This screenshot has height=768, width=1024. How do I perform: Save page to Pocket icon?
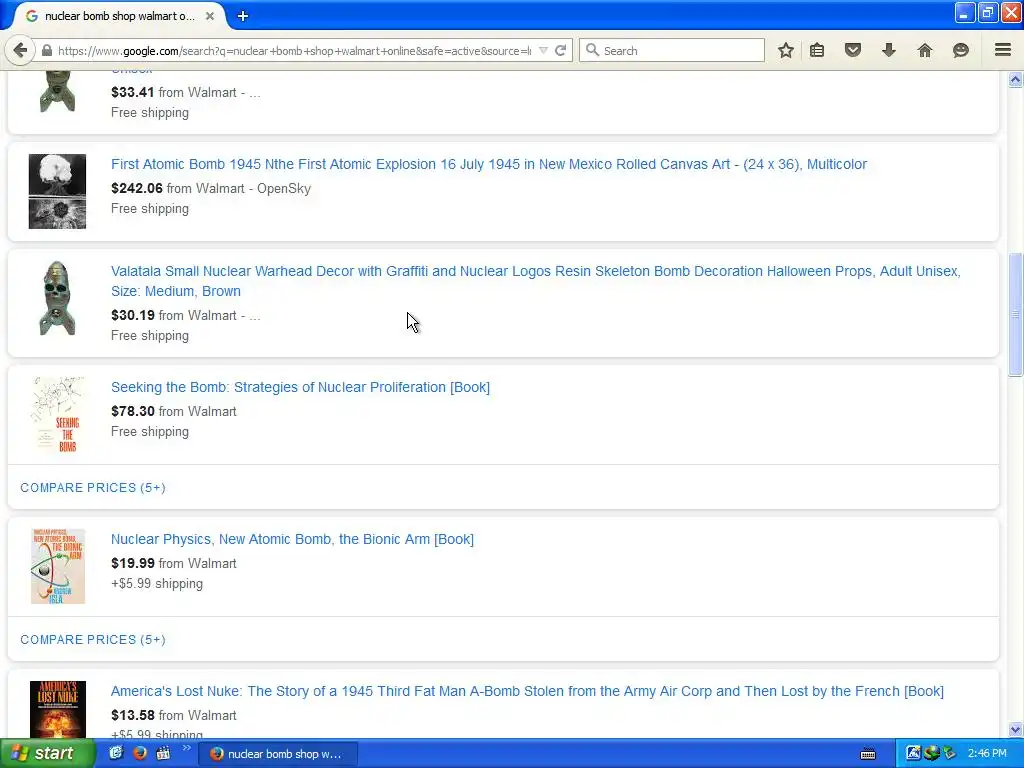point(853,50)
